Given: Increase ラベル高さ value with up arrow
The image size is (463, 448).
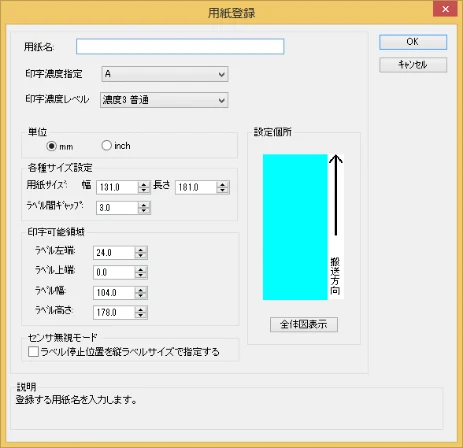Looking at the screenshot, I should pyautogui.click(x=141, y=309).
